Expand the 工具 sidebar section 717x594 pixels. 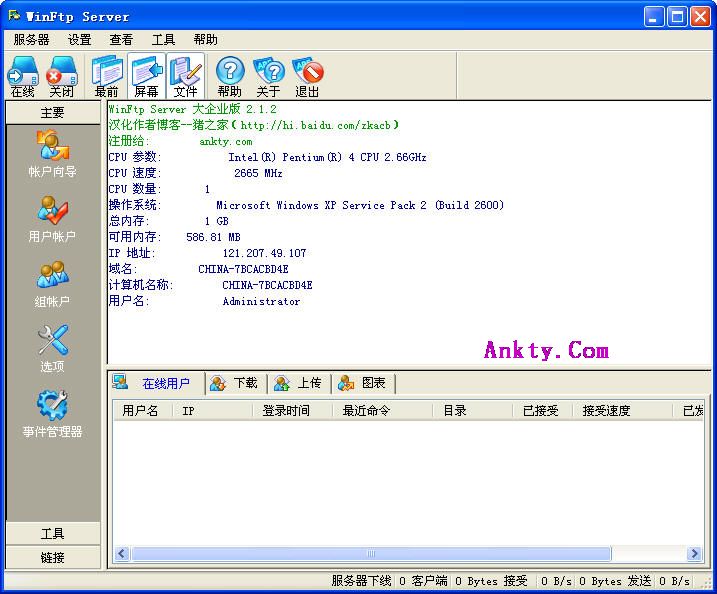tap(53, 534)
